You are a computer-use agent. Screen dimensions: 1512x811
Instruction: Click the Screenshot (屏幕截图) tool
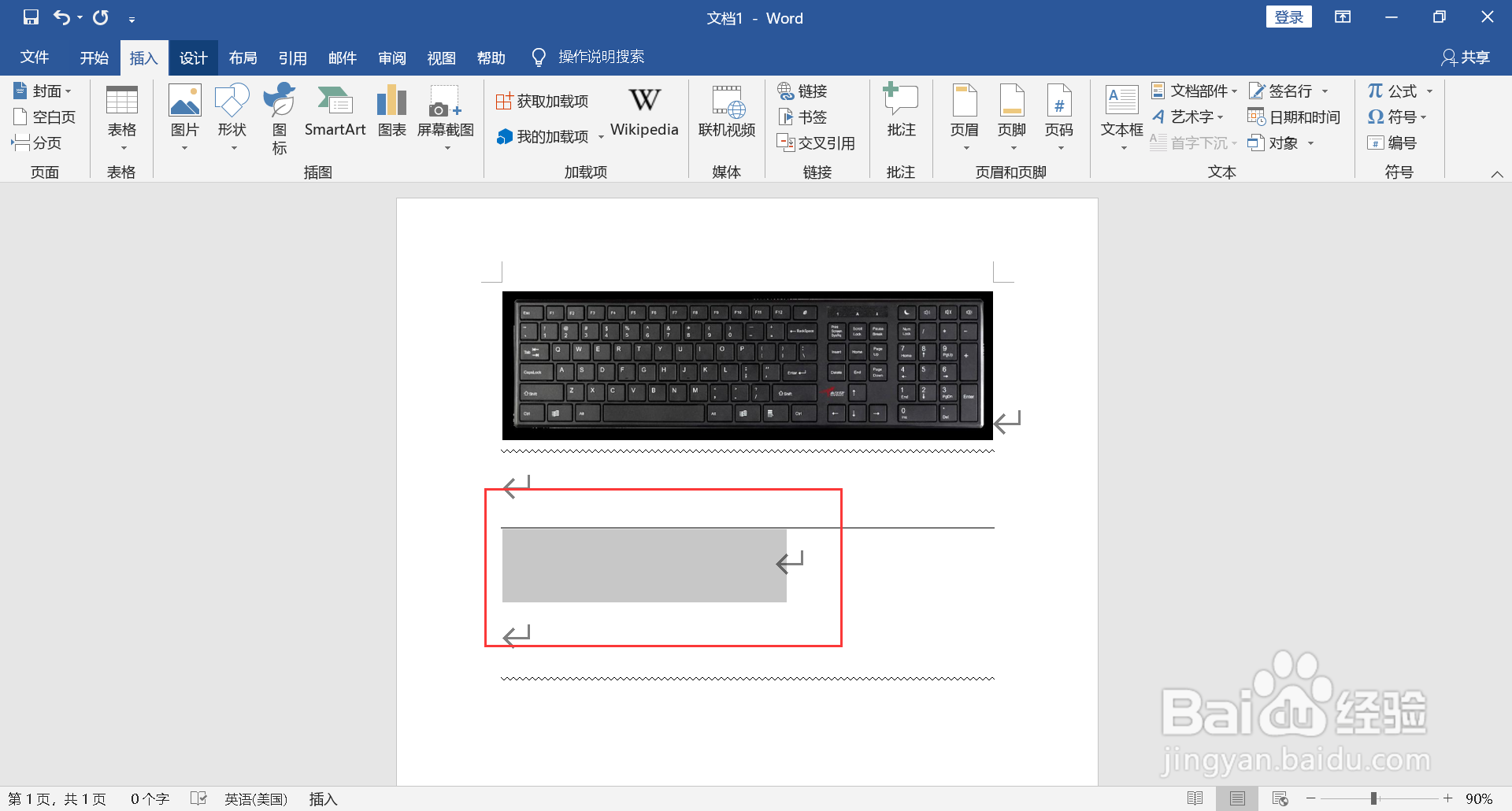446,118
